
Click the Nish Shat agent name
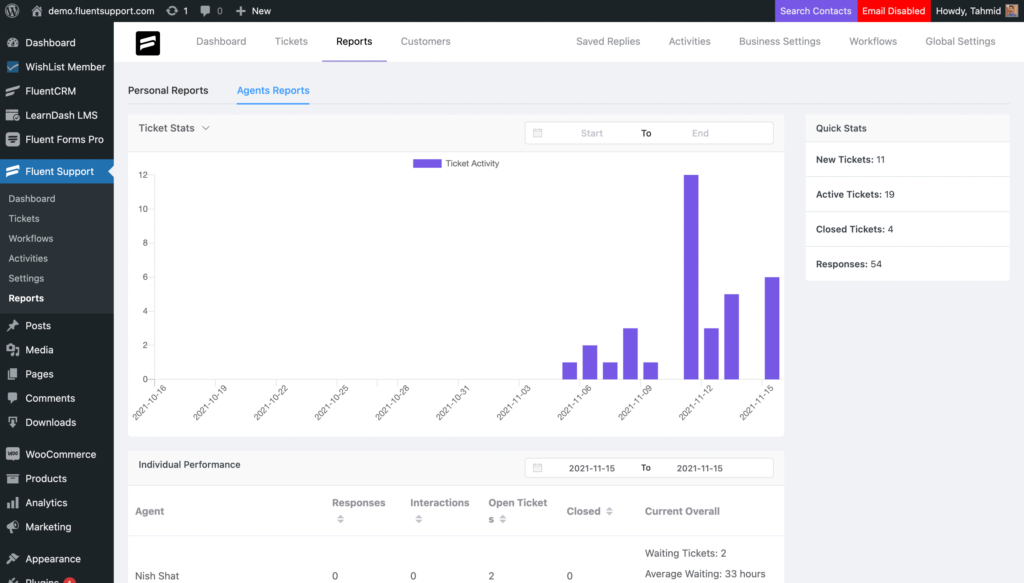(x=157, y=576)
